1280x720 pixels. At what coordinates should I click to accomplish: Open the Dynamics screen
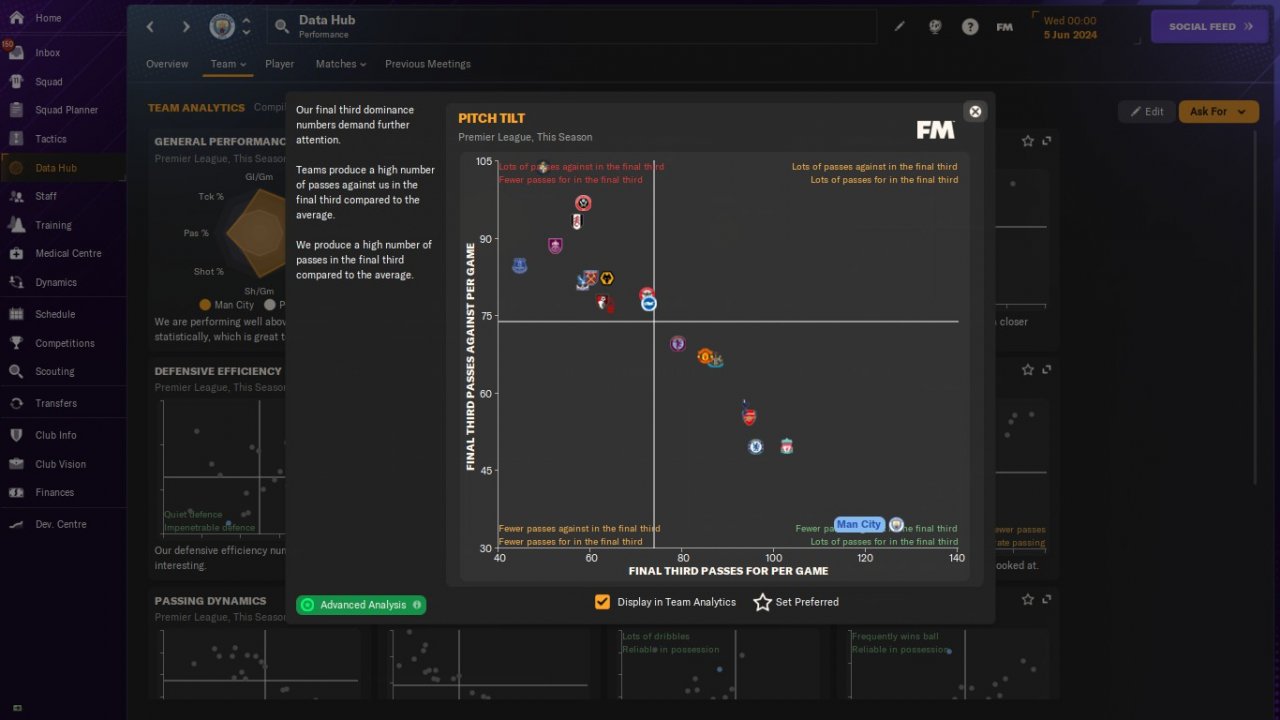point(56,282)
